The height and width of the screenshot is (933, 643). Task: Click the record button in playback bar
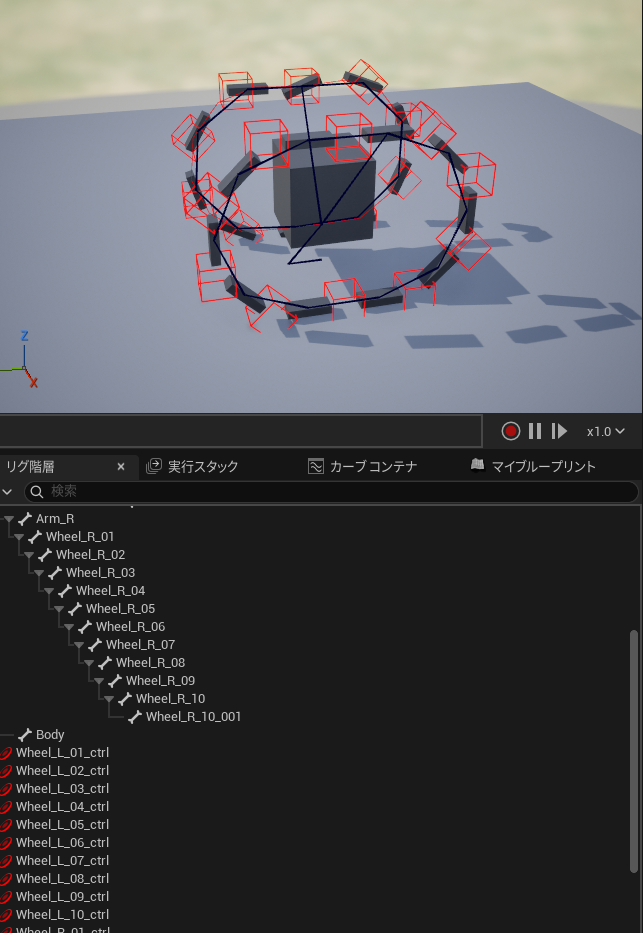510,431
